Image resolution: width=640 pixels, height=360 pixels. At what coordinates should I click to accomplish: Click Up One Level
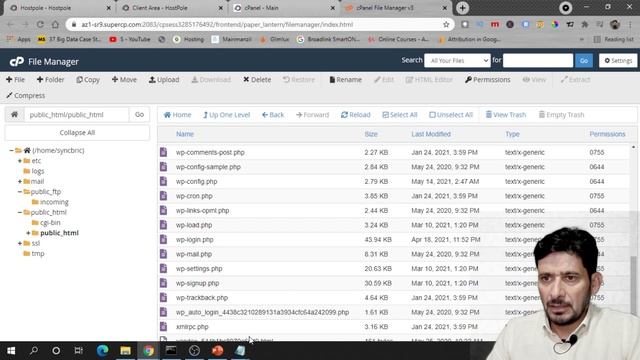(226, 115)
